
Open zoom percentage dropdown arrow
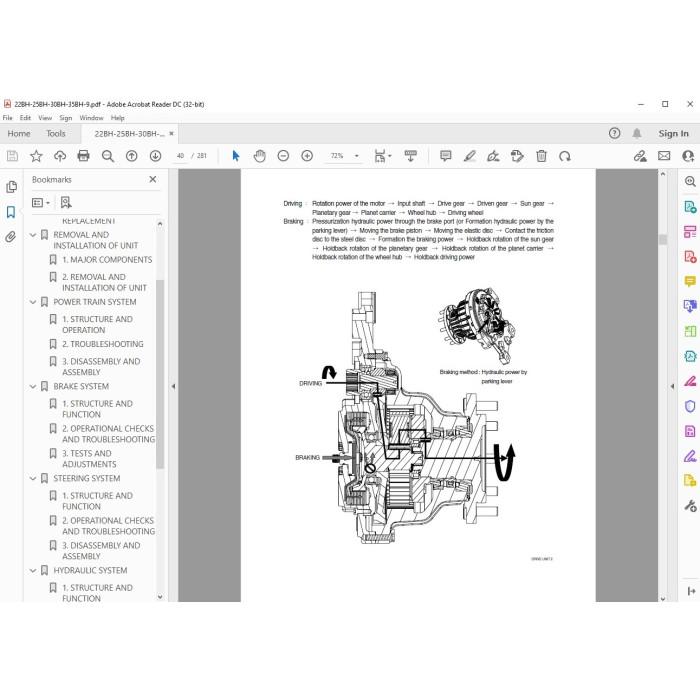click(356, 156)
